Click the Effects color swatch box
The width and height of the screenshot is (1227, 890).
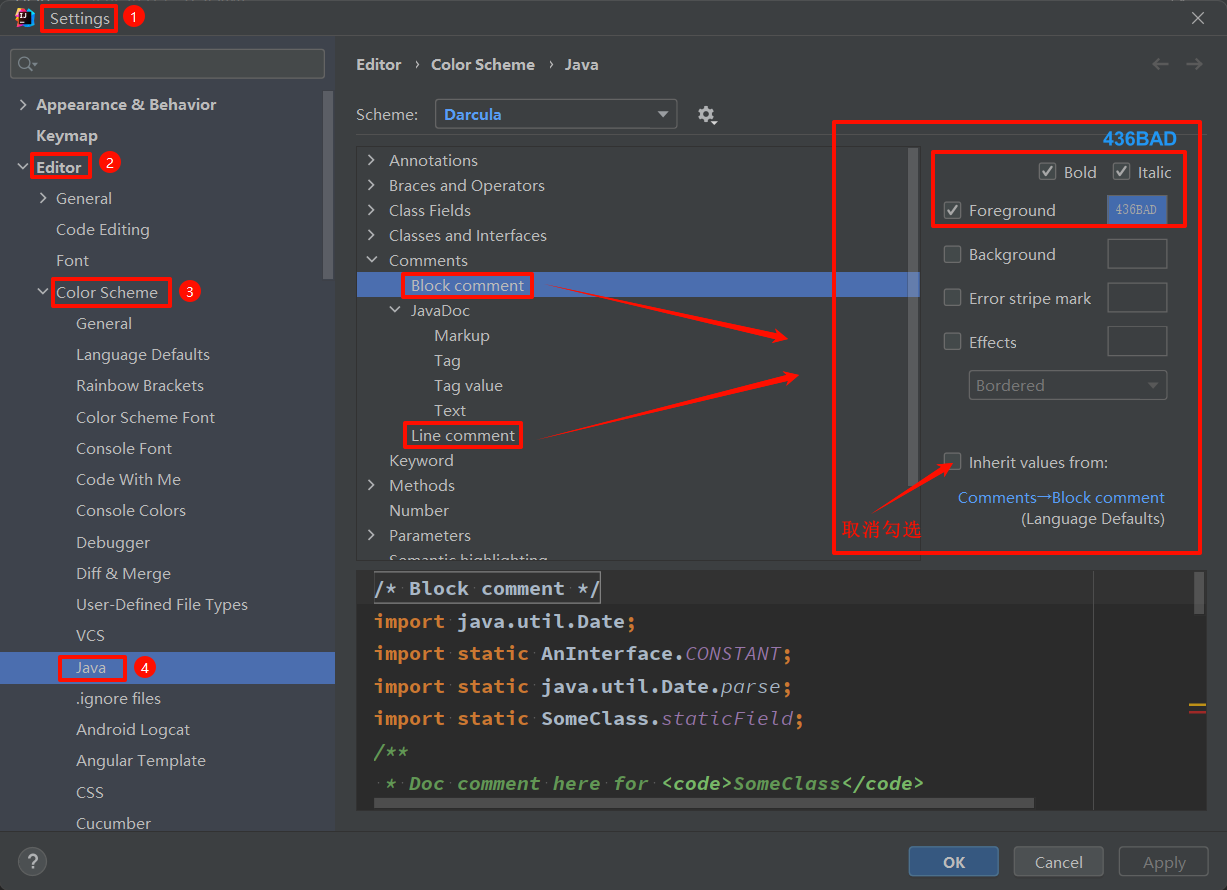(1137, 342)
